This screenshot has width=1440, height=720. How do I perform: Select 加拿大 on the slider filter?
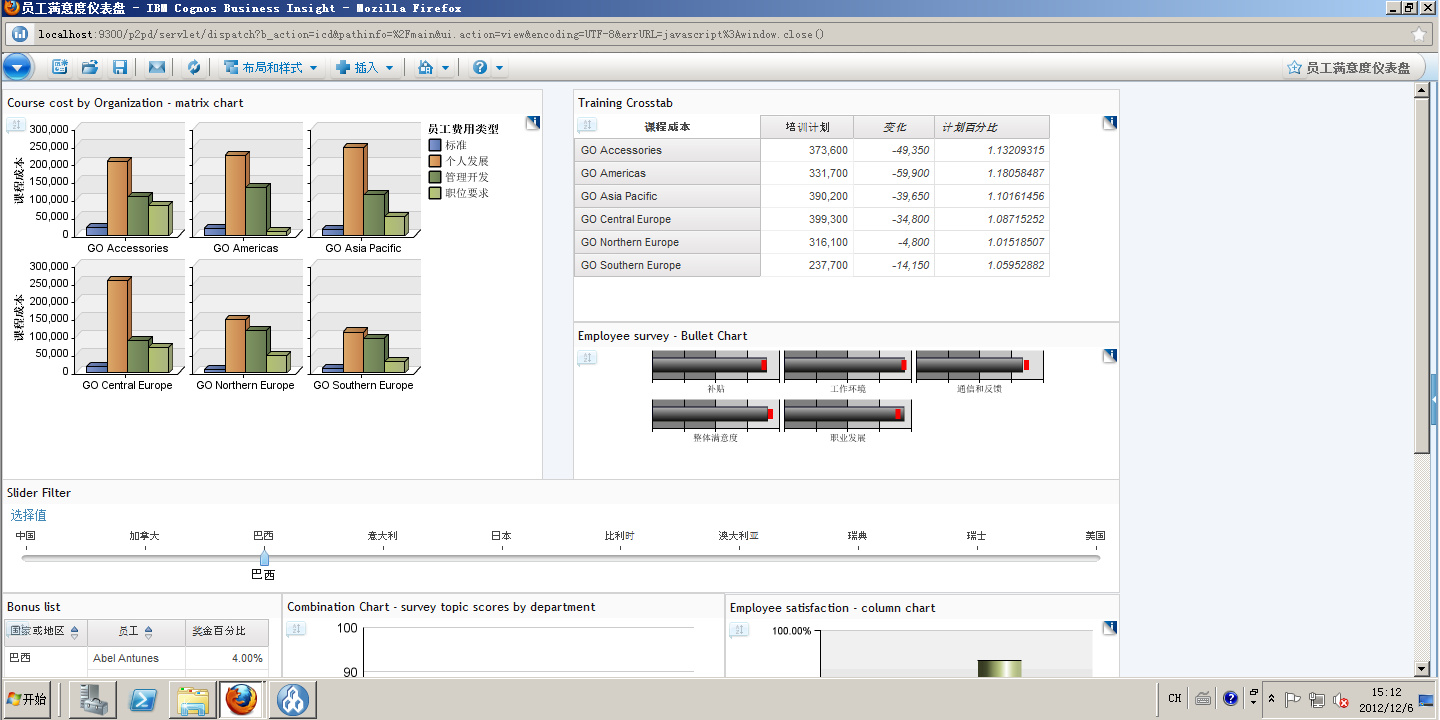(x=144, y=536)
